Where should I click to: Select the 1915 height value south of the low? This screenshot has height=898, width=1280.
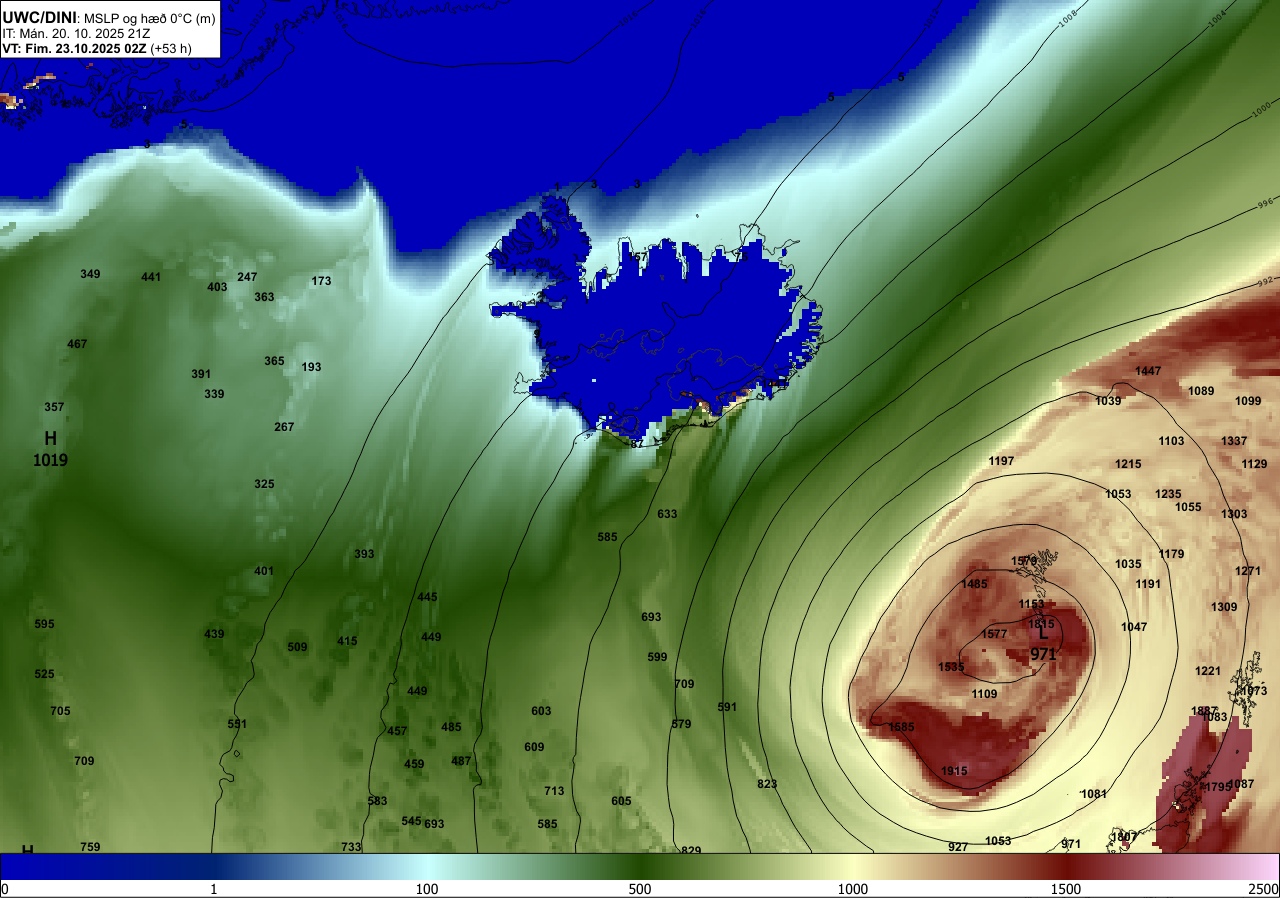(x=954, y=771)
